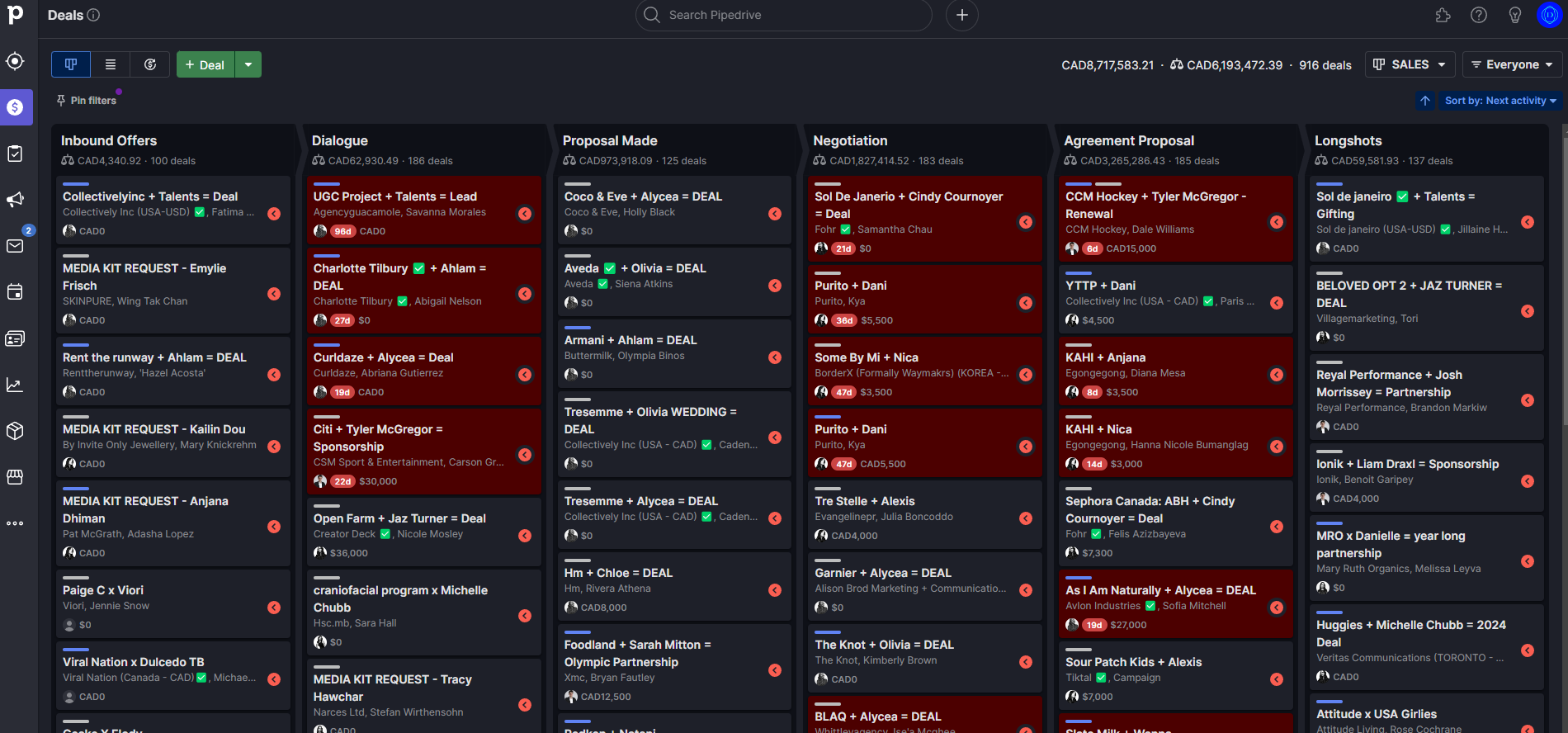1568x733 pixels.
Task: Click the info icon beside Deals title
Action: (x=94, y=15)
